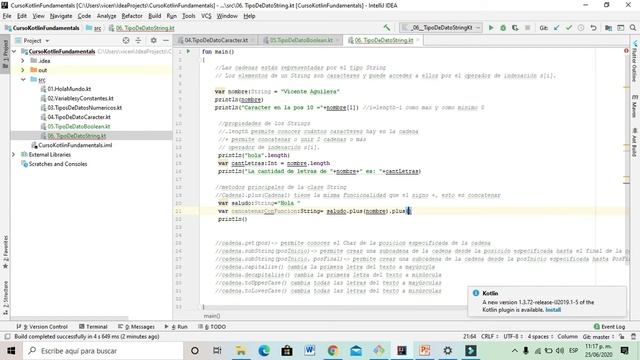Open Task View on taskbar
Screen dimensions: 640x360
click(x=217, y=351)
